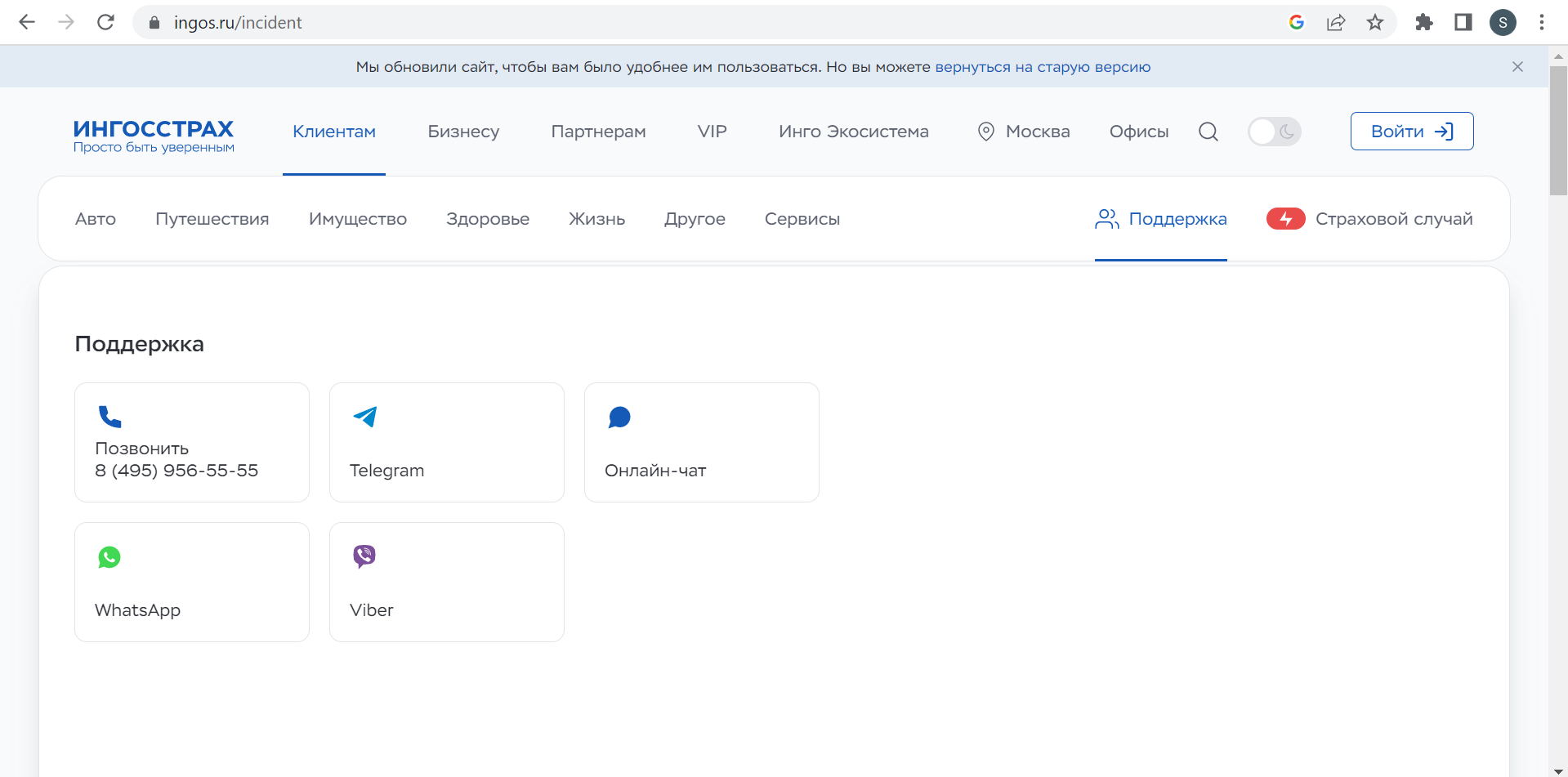Click the WhatsApp green icon

(109, 557)
